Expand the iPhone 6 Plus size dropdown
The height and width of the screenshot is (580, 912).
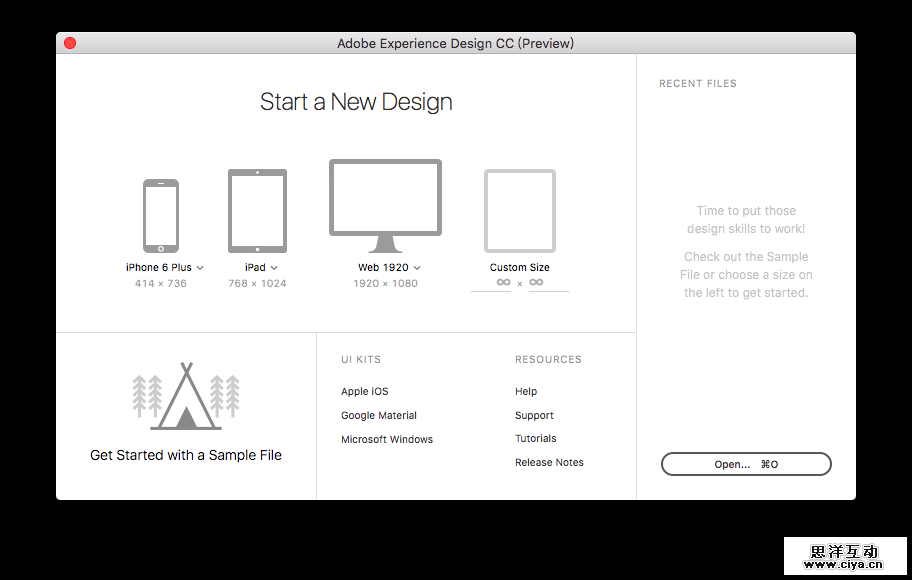coord(200,268)
